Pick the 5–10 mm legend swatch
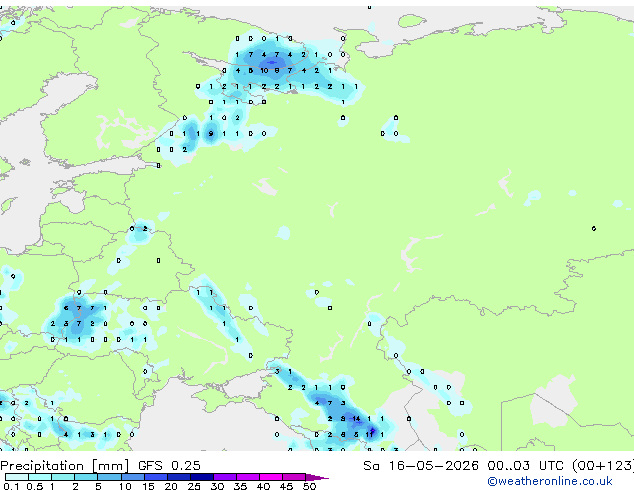The image size is (634, 490). (x=109, y=477)
